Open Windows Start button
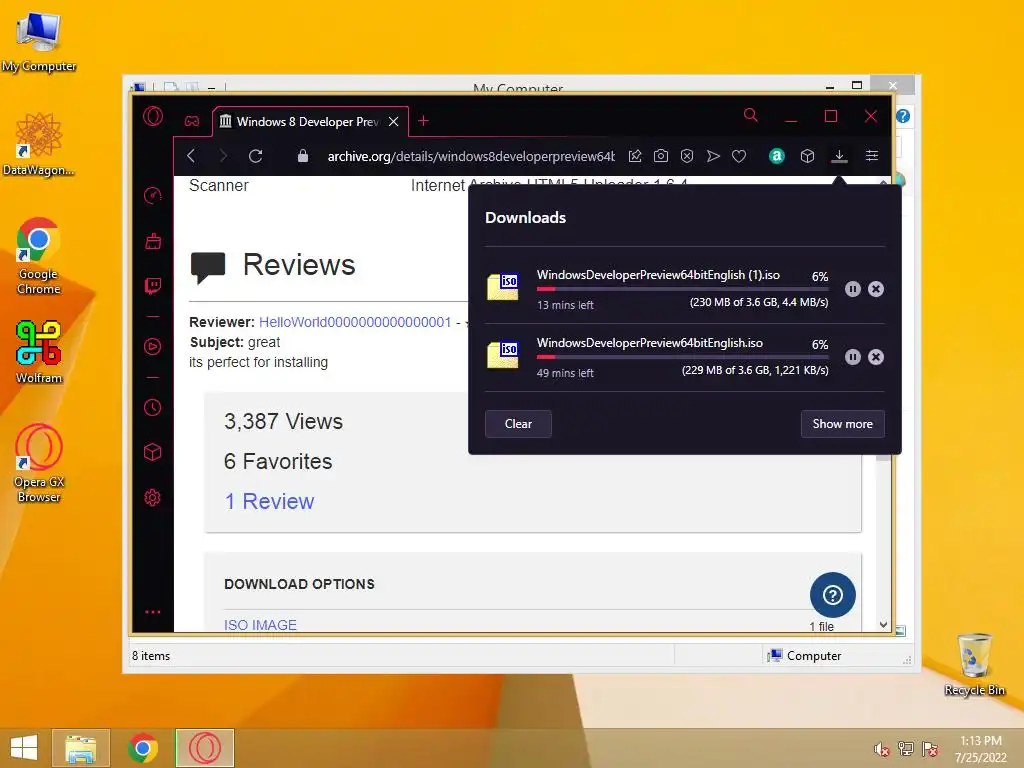The height and width of the screenshot is (768, 1024). point(24,748)
